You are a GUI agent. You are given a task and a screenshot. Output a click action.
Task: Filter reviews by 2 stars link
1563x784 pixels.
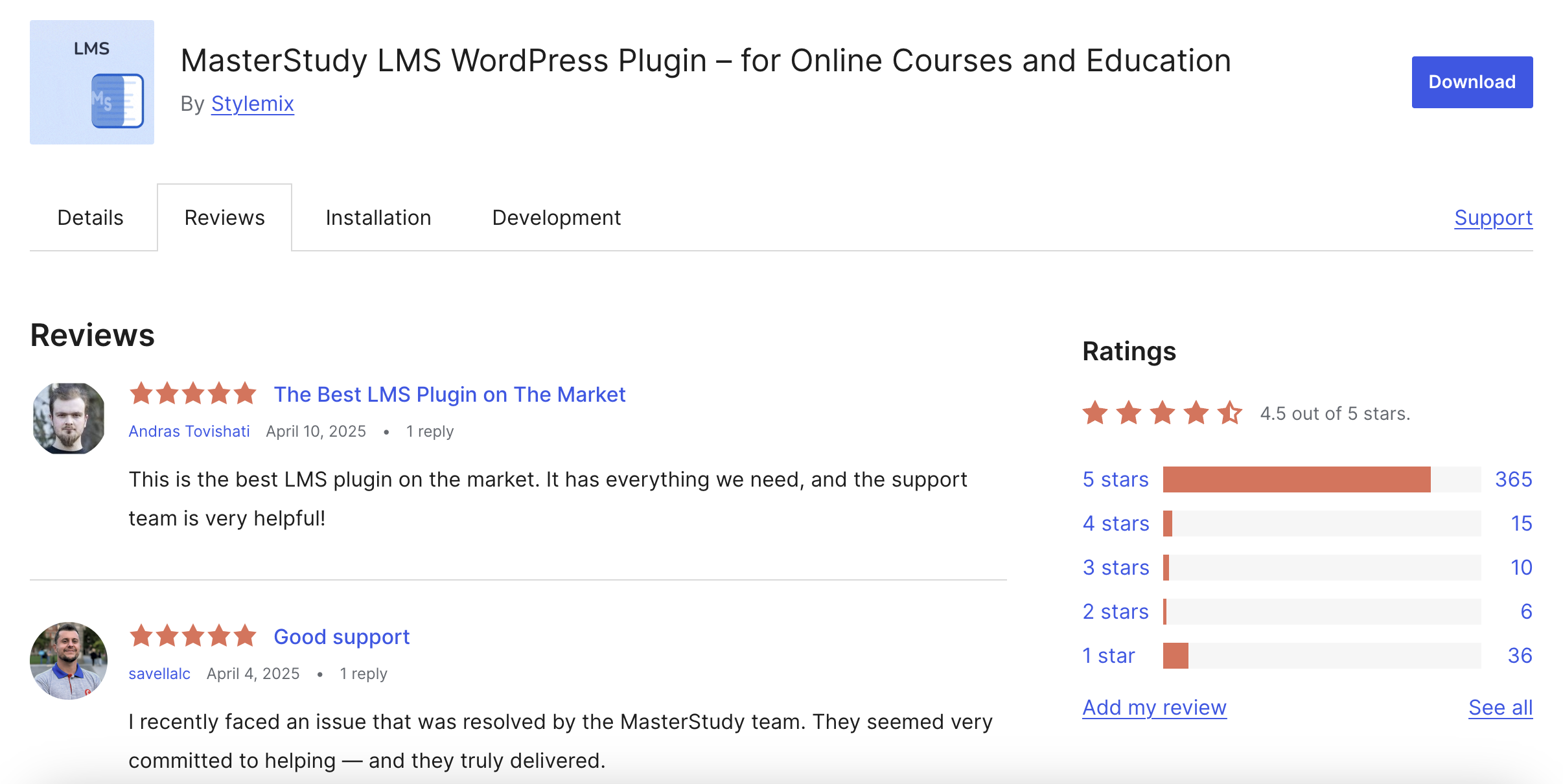[1115, 612]
